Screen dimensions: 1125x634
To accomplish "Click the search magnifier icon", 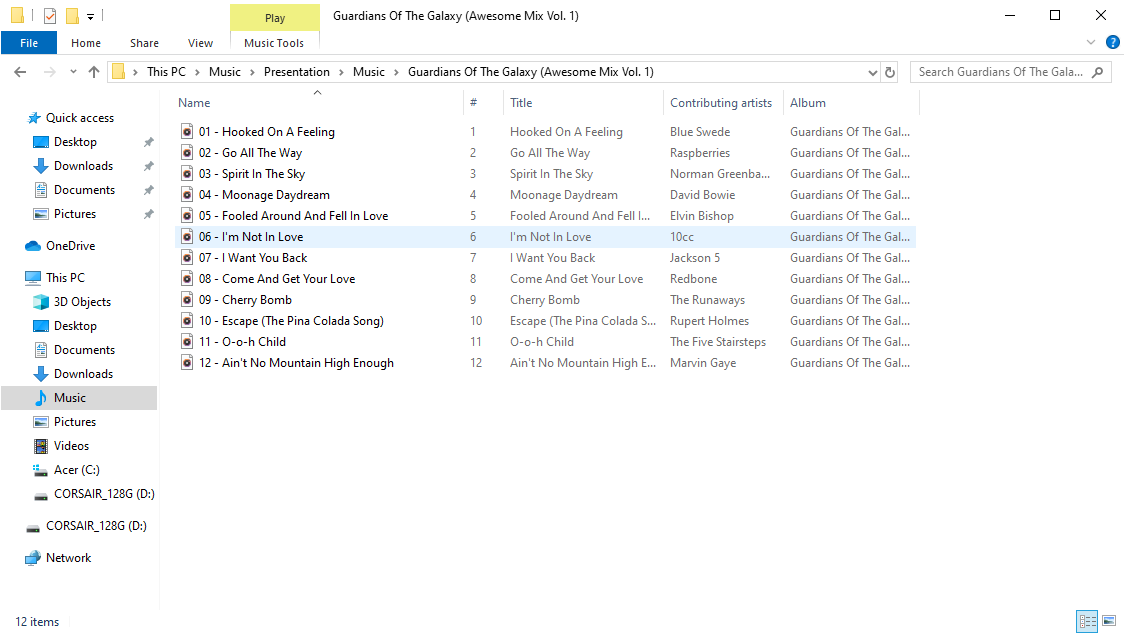I will [x=1098, y=72].
